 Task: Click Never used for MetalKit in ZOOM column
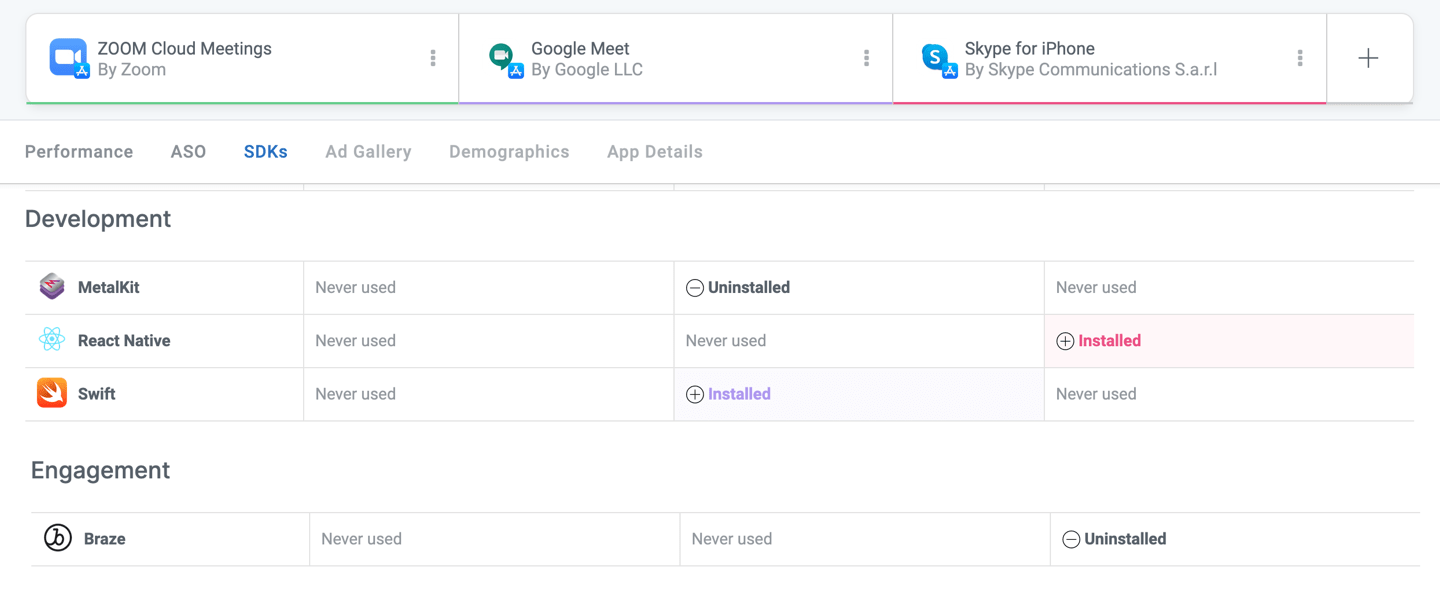[355, 287]
